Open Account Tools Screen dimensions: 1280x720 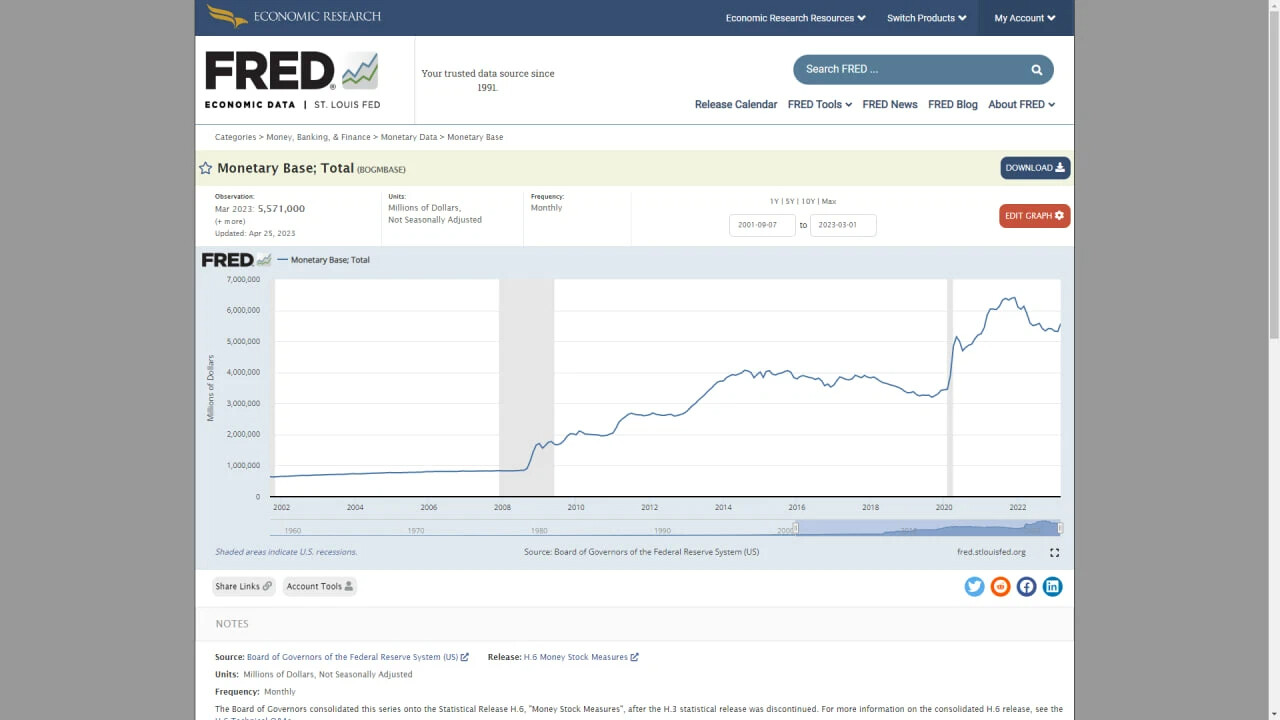pyautogui.click(x=319, y=587)
